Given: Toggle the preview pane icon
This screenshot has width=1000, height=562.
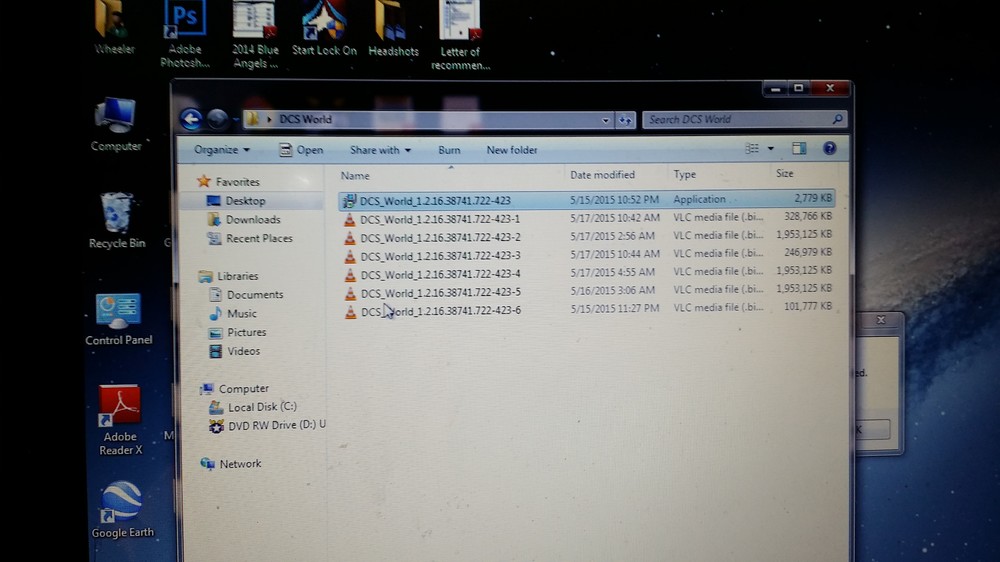Looking at the screenshot, I should (798, 149).
